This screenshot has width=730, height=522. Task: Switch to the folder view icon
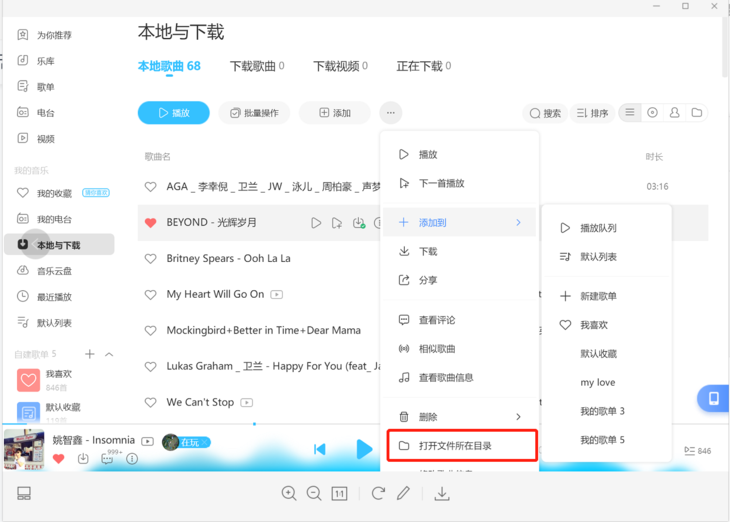pos(697,113)
